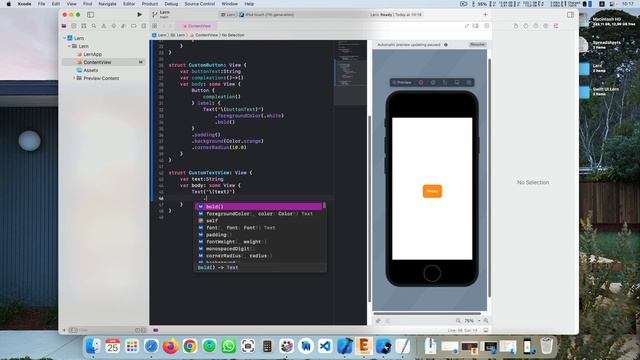The height and width of the screenshot is (360, 640).
Task: Select the ContentView editor tab
Action: click(x=197, y=26)
